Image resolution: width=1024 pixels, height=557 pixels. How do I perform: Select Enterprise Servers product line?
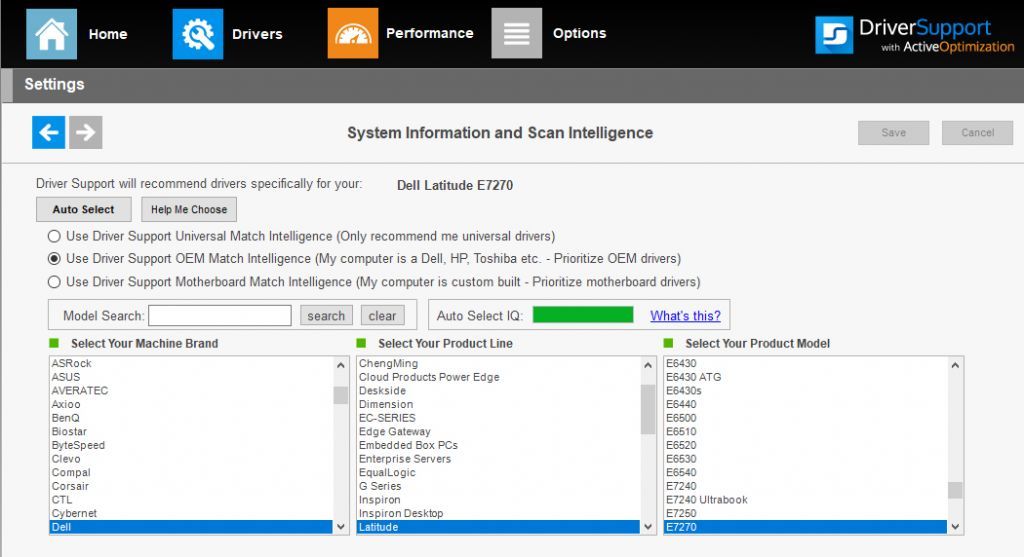[498, 459]
